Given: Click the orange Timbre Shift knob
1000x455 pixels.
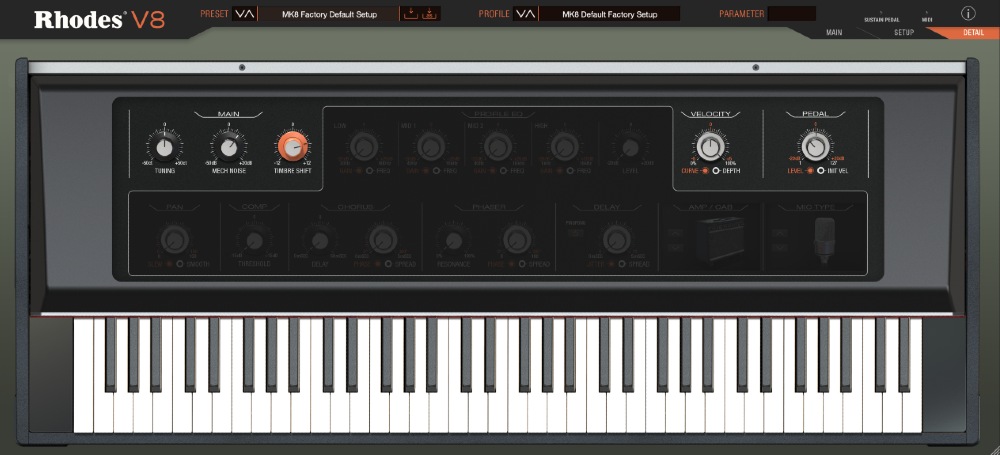Looking at the screenshot, I should click(x=292, y=147).
